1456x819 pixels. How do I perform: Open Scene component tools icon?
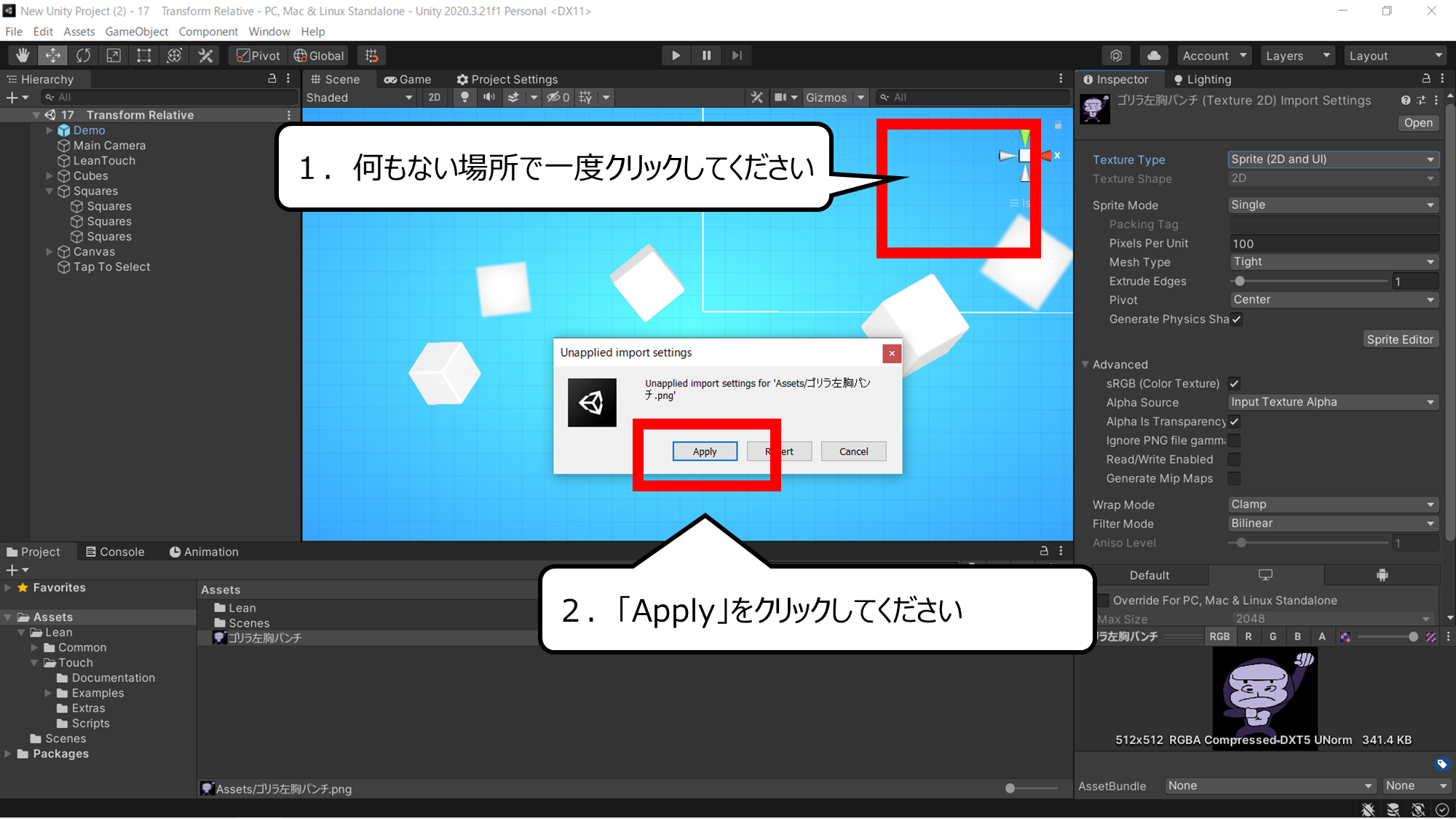point(757,98)
